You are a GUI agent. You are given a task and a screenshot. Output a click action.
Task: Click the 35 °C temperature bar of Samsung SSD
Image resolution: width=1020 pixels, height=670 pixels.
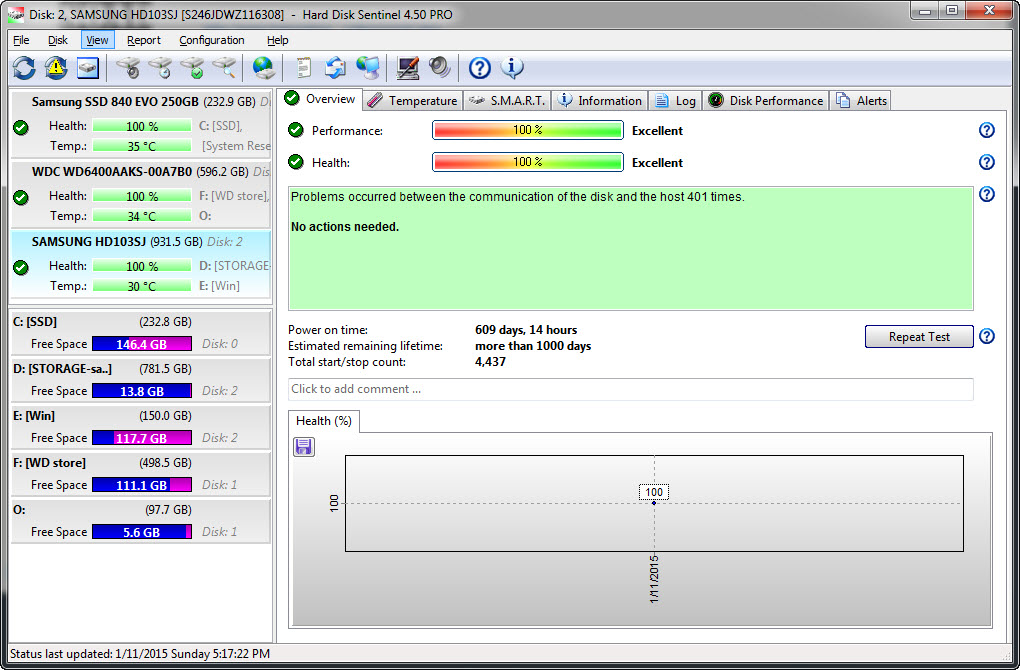pos(142,146)
